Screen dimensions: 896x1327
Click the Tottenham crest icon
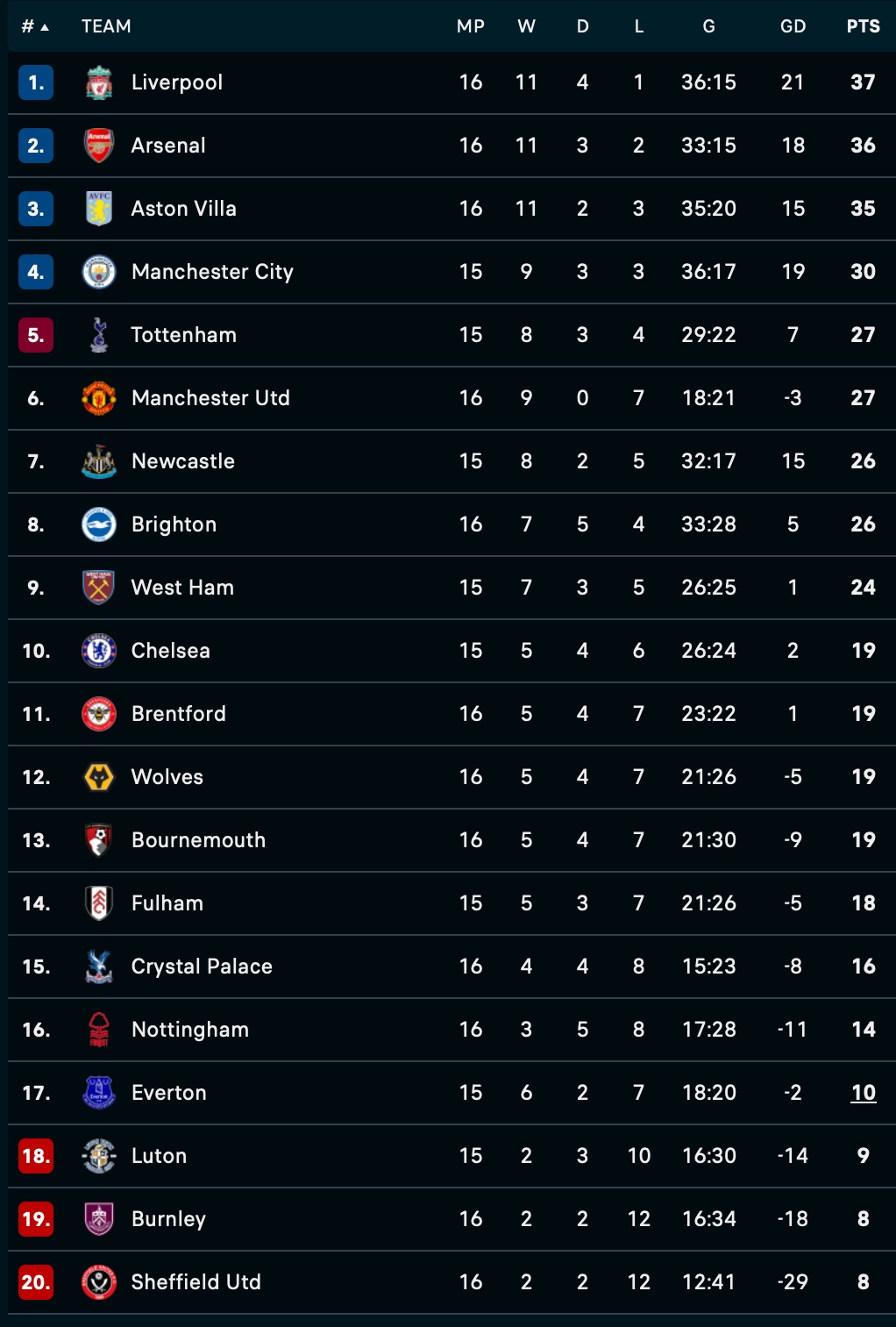point(99,335)
